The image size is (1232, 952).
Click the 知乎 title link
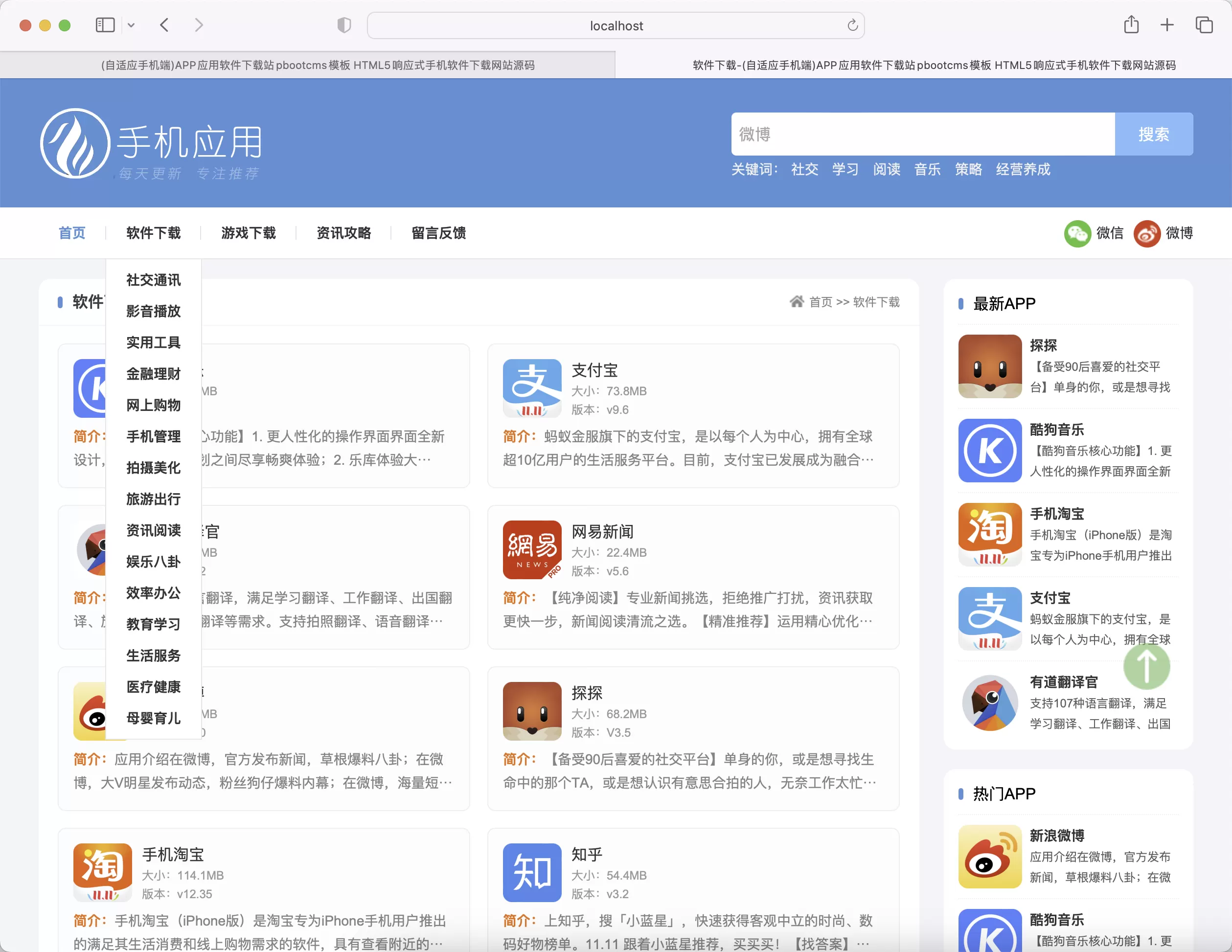coord(587,855)
